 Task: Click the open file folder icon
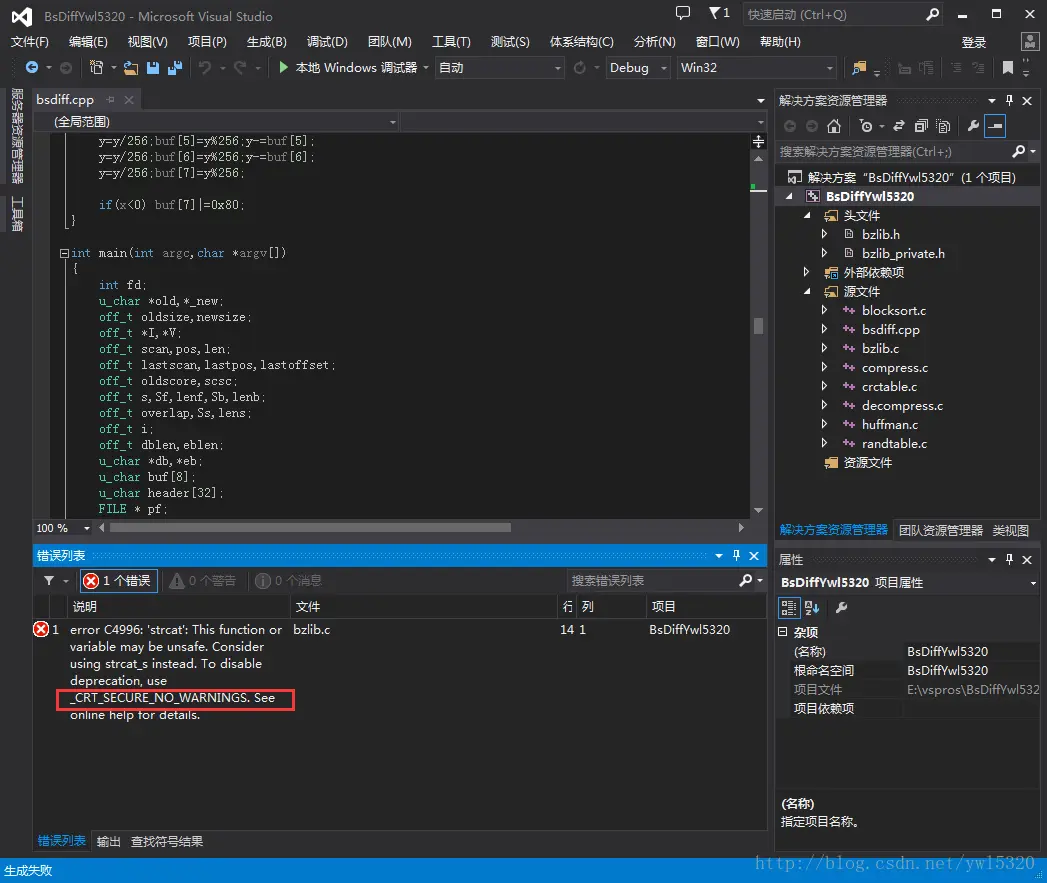131,67
